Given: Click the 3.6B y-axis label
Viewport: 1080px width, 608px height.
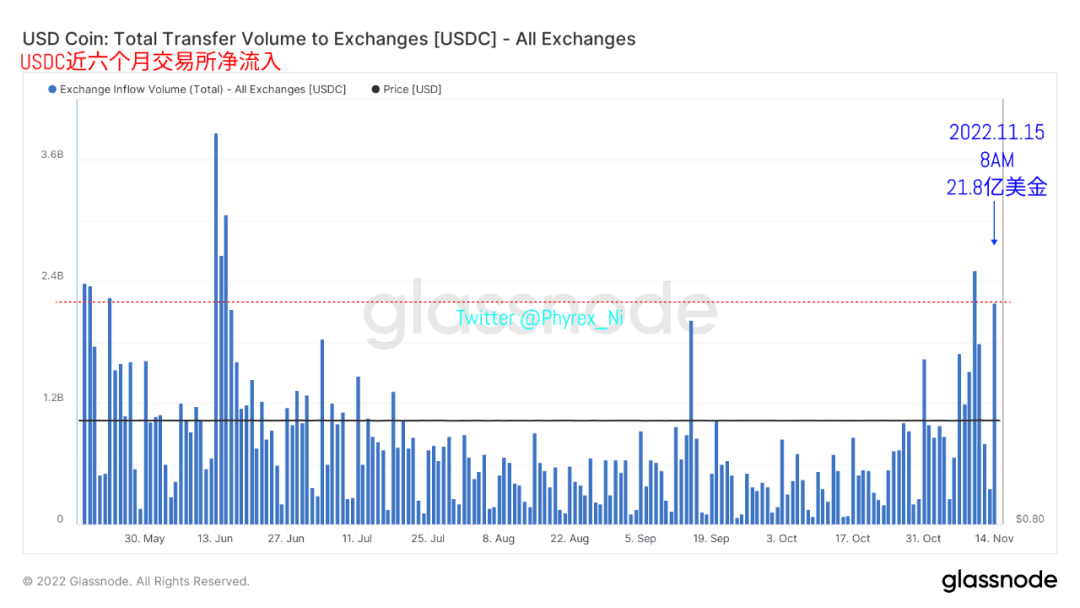Looking at the screenshot, I should click(52, 155).
